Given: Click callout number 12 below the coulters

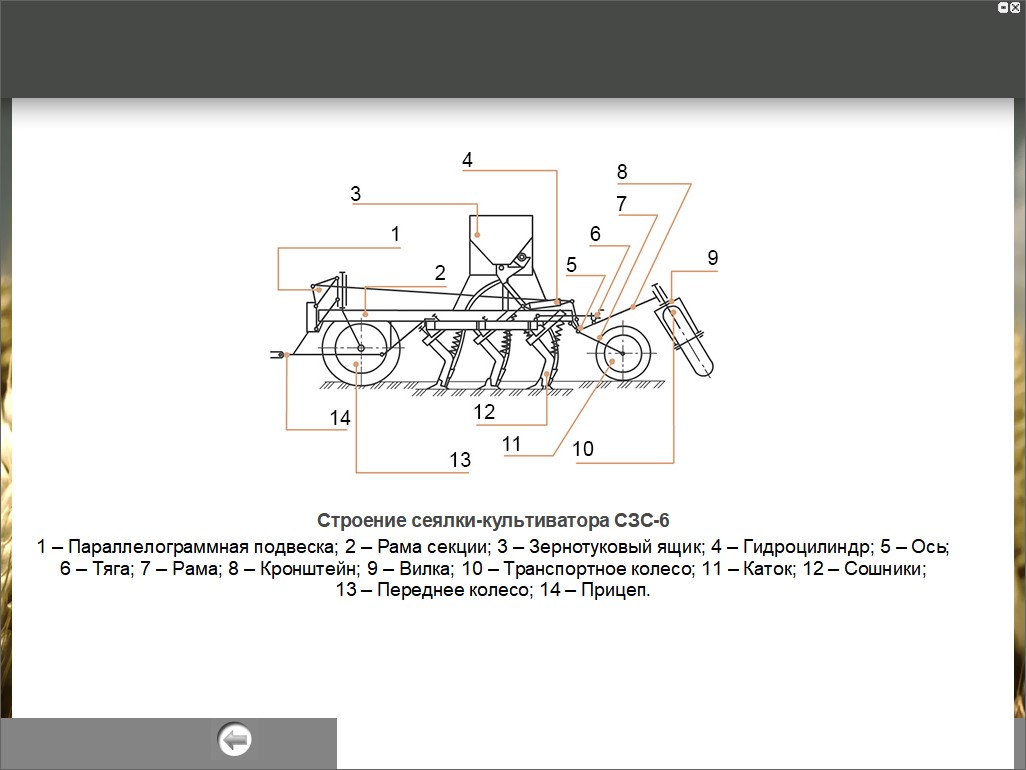Looking at the screenshot, I should pyautogui.click(x=484, y=412).
